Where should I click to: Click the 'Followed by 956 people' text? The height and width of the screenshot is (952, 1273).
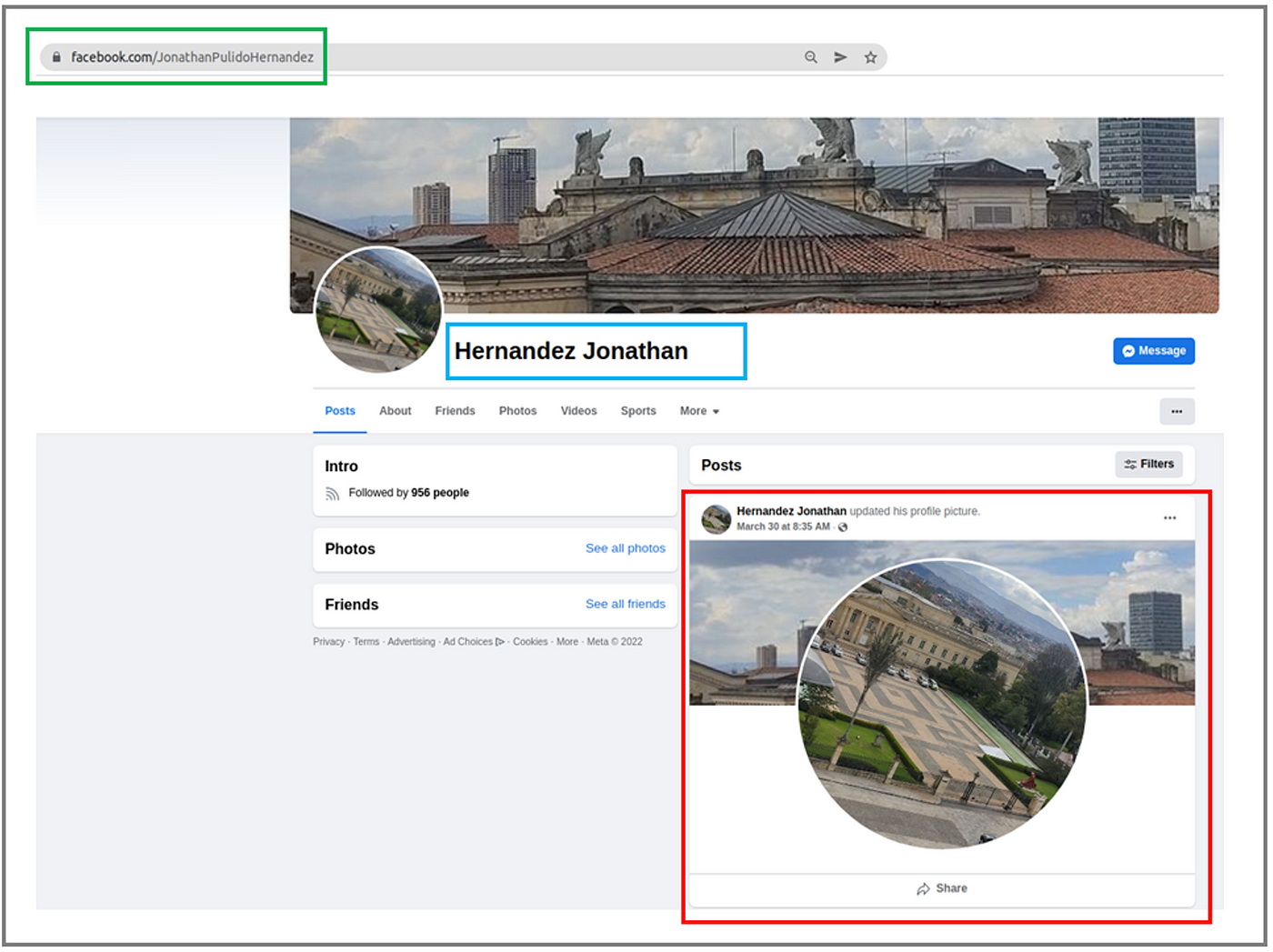pyautogui.click(x=408, y=493)
